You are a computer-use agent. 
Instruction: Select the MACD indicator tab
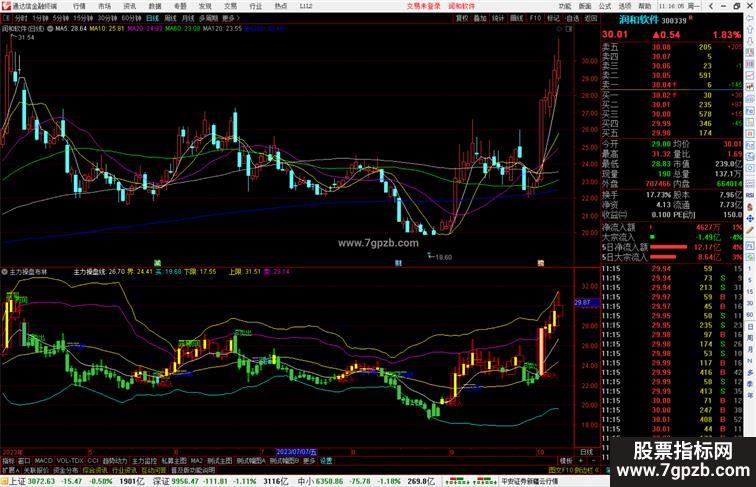(x=43, y=461)
